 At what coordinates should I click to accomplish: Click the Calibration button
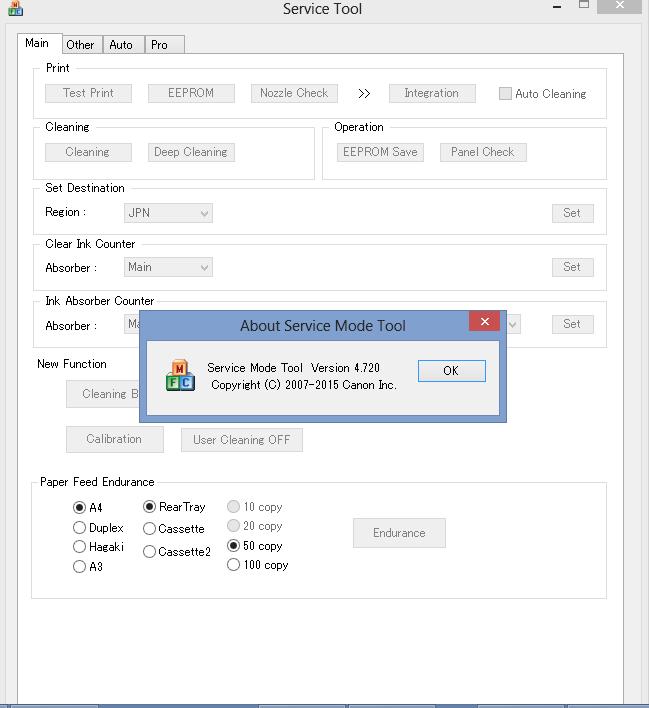click(x=115, y=439)
